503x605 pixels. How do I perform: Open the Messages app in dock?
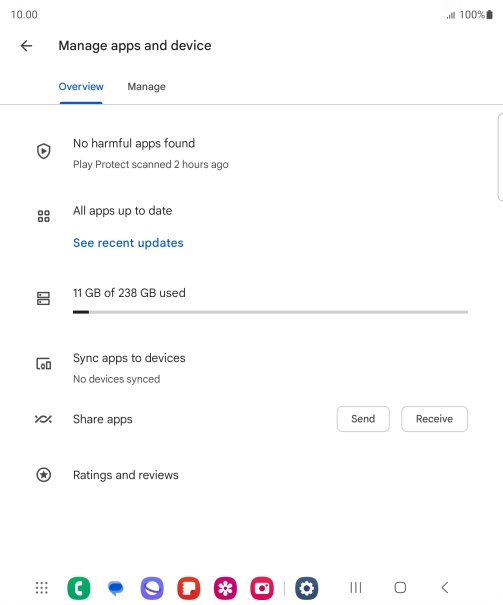coord(115,588)
